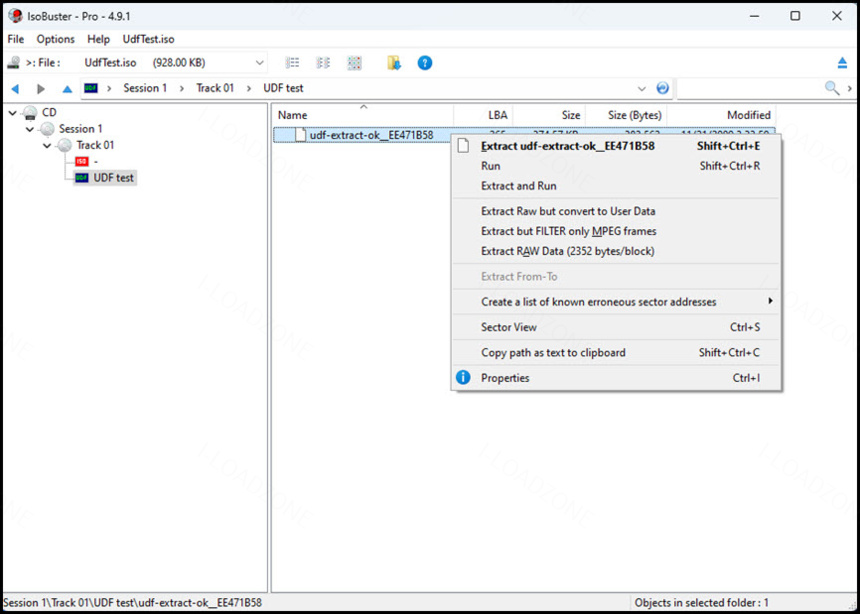This screenshot has height=614, width=860.
Task: Click the document icon beside Extract entry
Action: pyautogui.click(x=463, y=146)
